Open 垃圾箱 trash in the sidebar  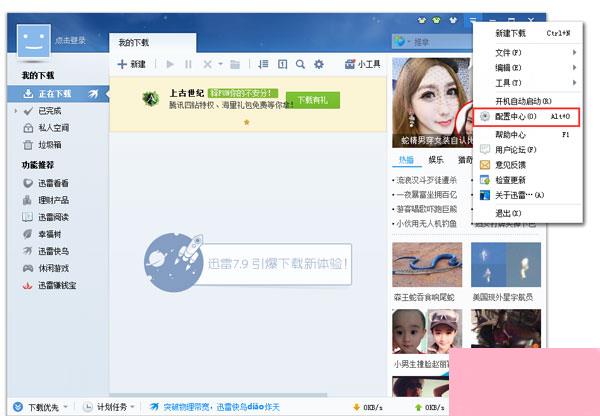(42, 145)
